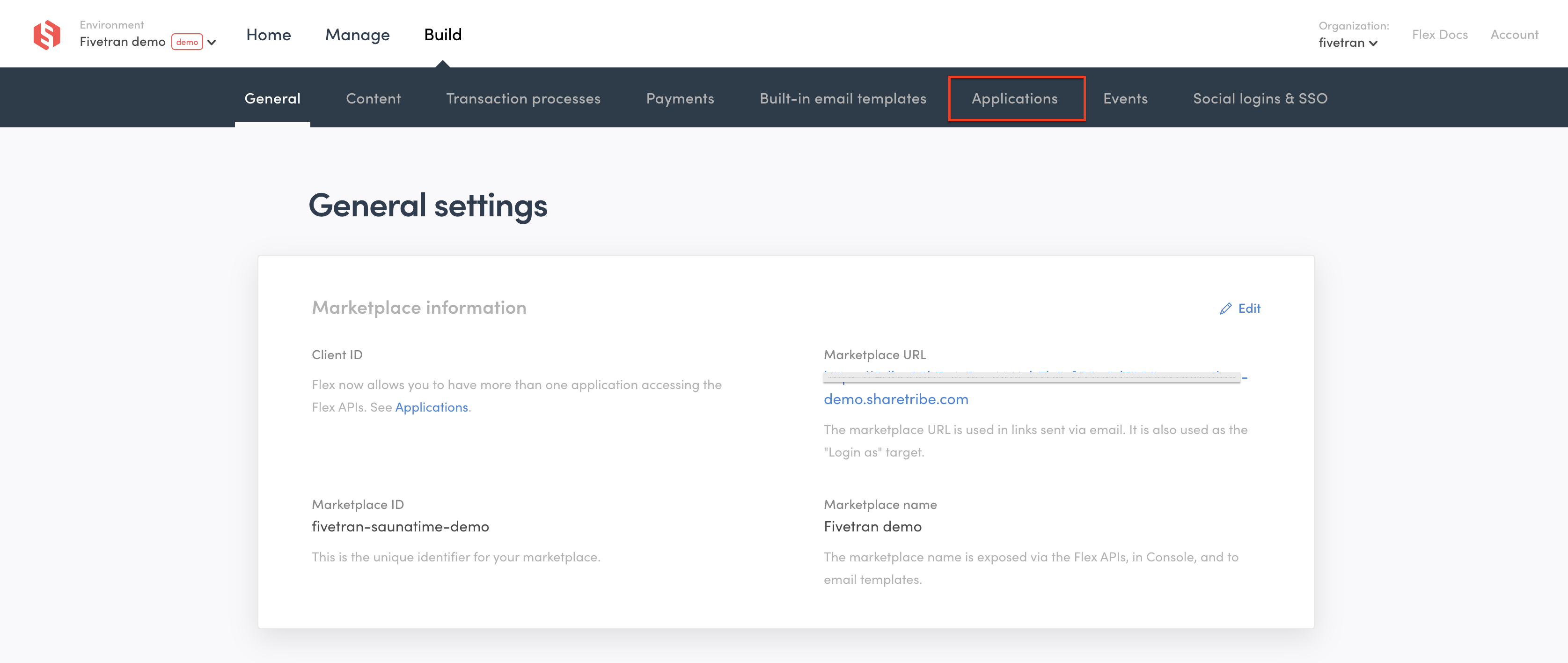Switch to the General tab
This screenshot has height=663, width=1568.
[x=273, y=99]
